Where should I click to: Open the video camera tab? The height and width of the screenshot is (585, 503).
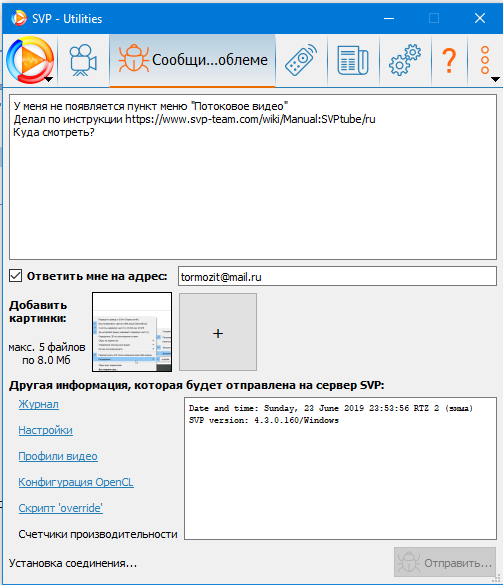coord(83,60)
